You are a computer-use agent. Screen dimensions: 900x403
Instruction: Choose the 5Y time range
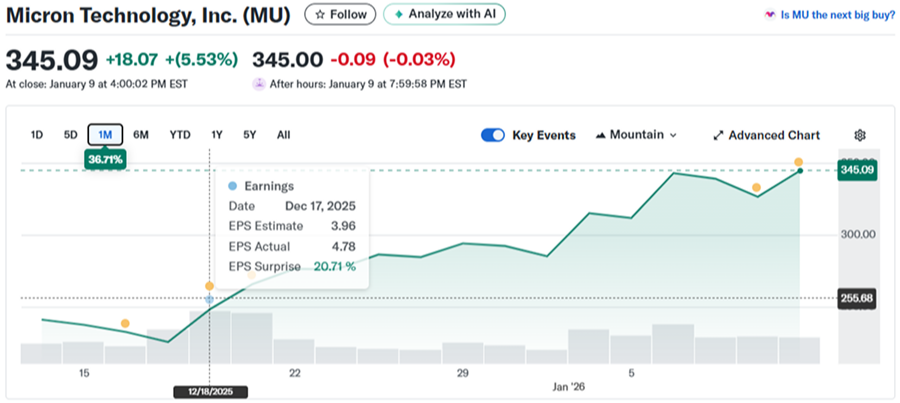[250, 135]
